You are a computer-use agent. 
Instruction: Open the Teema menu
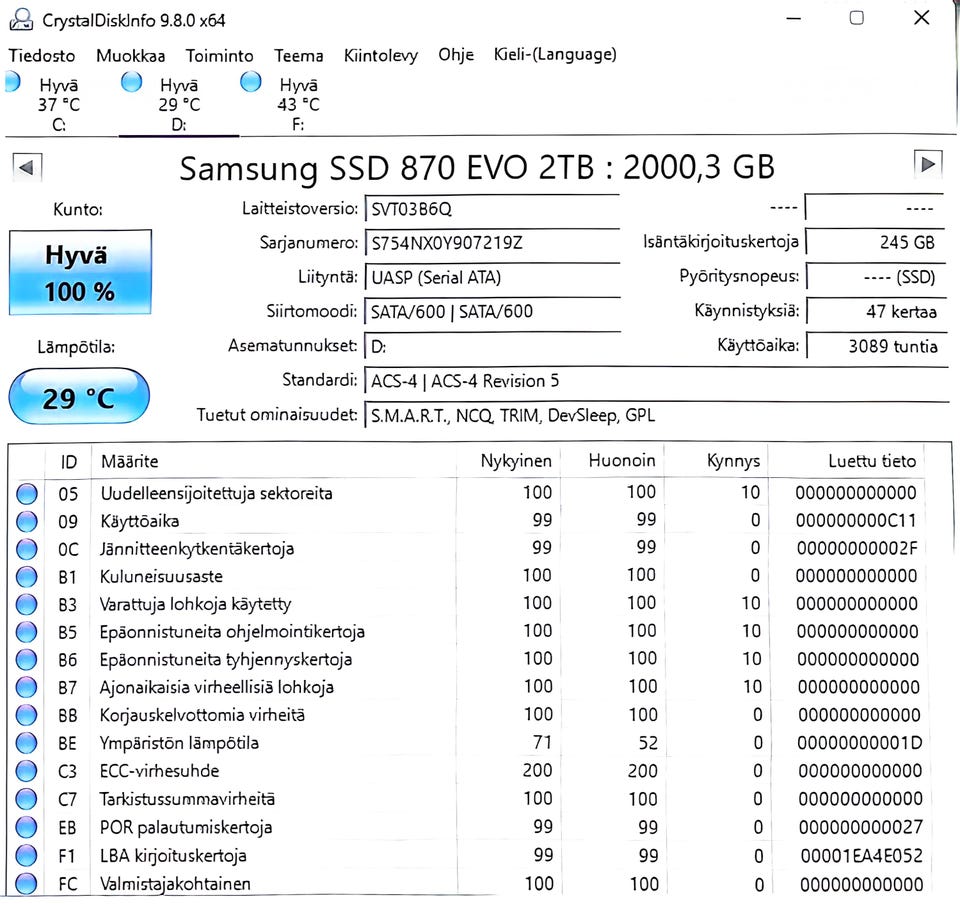[298, 56]
